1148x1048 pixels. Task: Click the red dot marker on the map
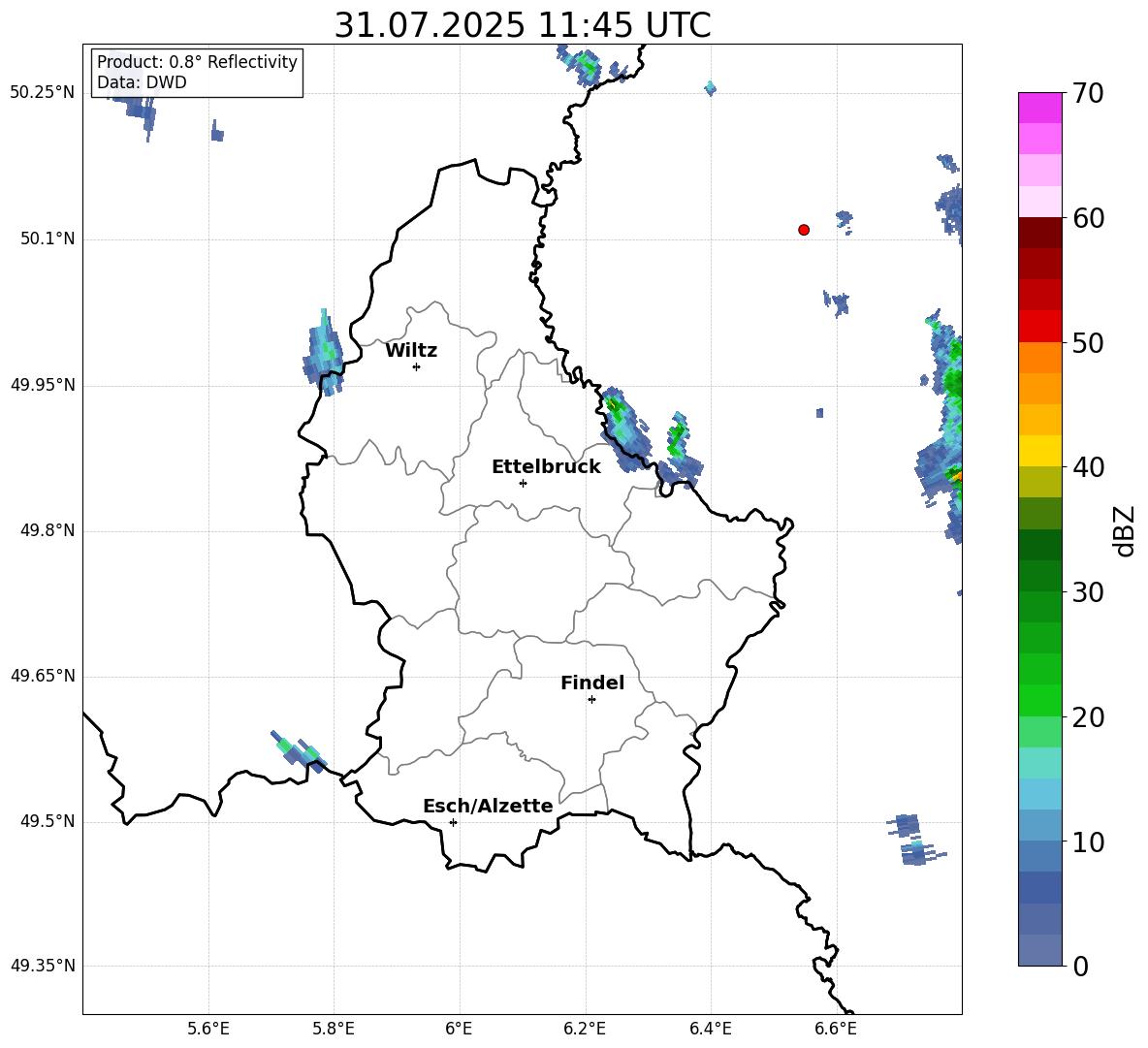(x=804, y=230)
